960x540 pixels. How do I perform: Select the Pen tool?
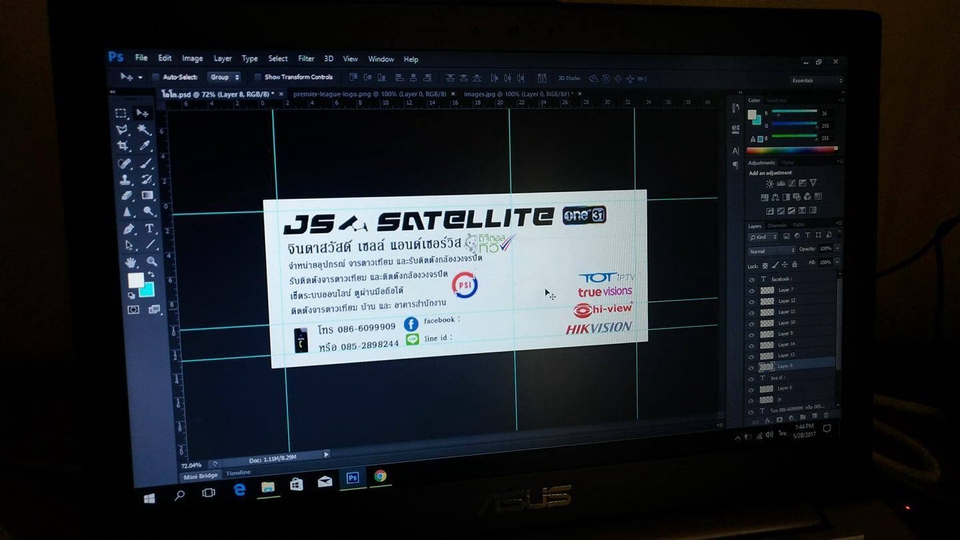click(x=128, y=230)
